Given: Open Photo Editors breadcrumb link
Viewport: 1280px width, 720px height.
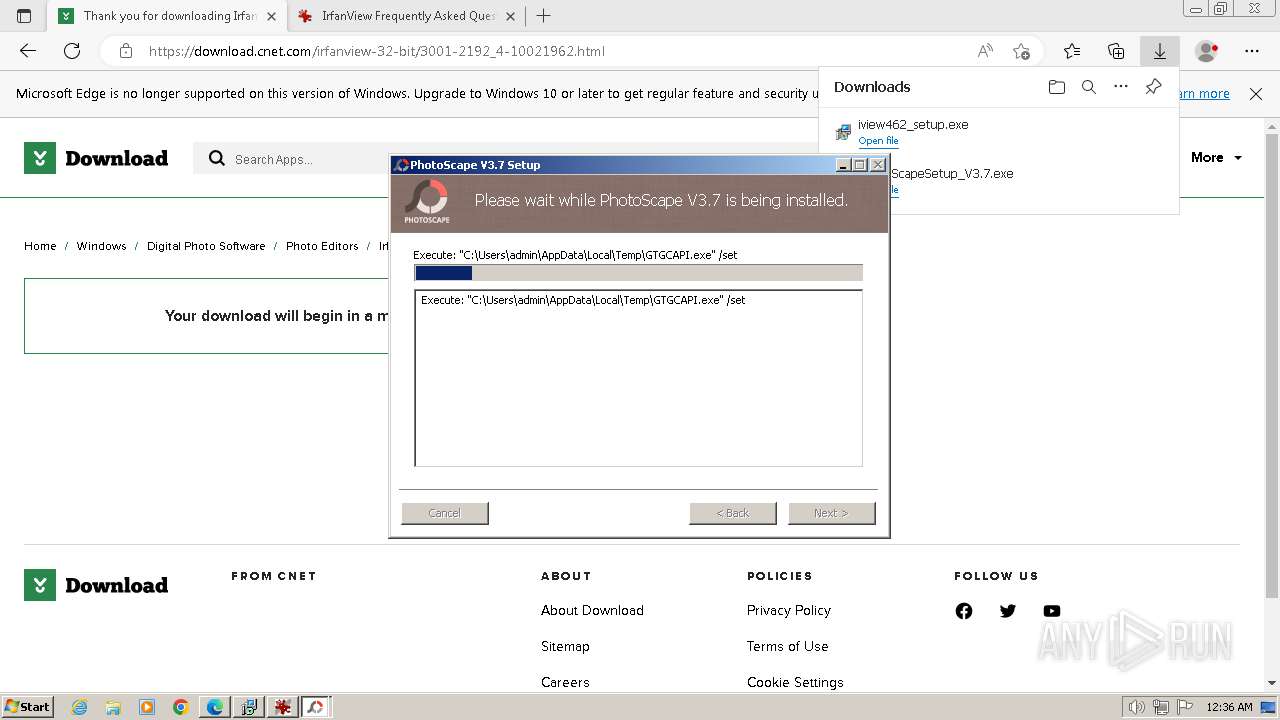Looking at the screenshot, I should [x=322, y=246].
